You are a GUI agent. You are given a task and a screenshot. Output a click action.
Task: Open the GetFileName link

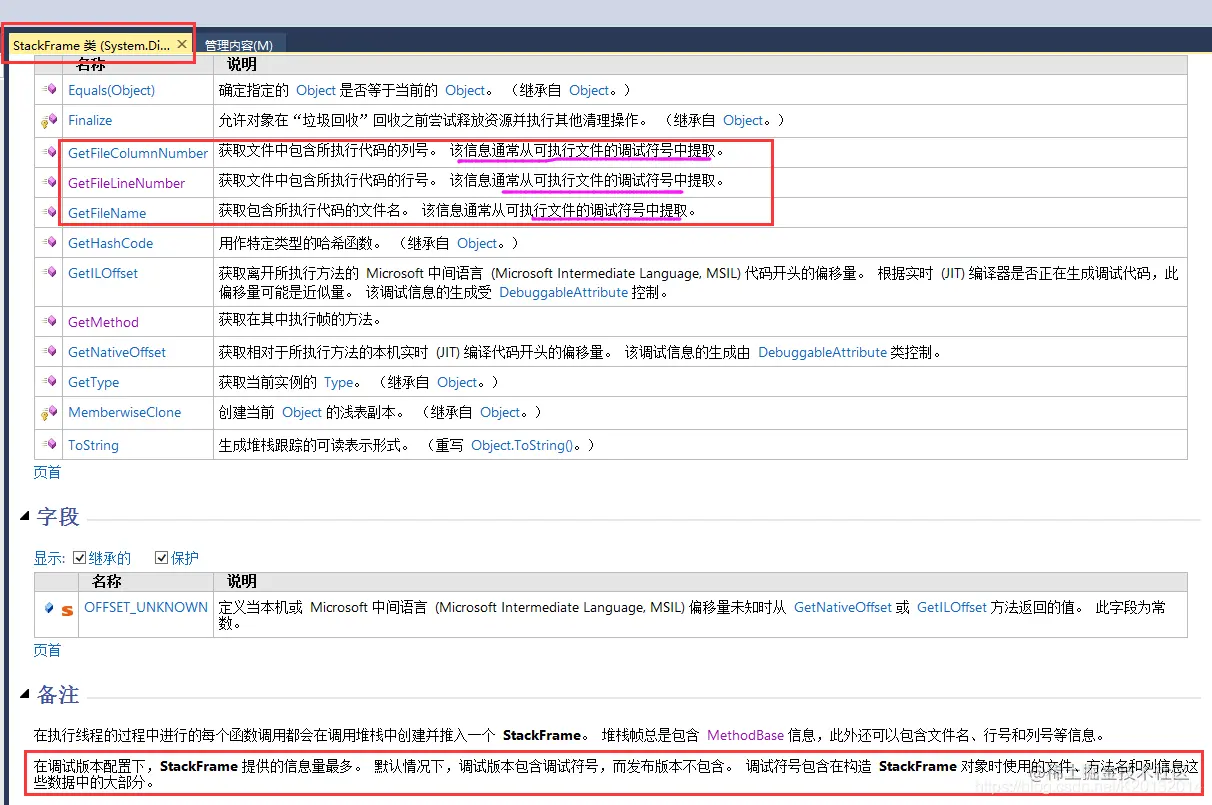pyautogui.click(x=107, y=213)
